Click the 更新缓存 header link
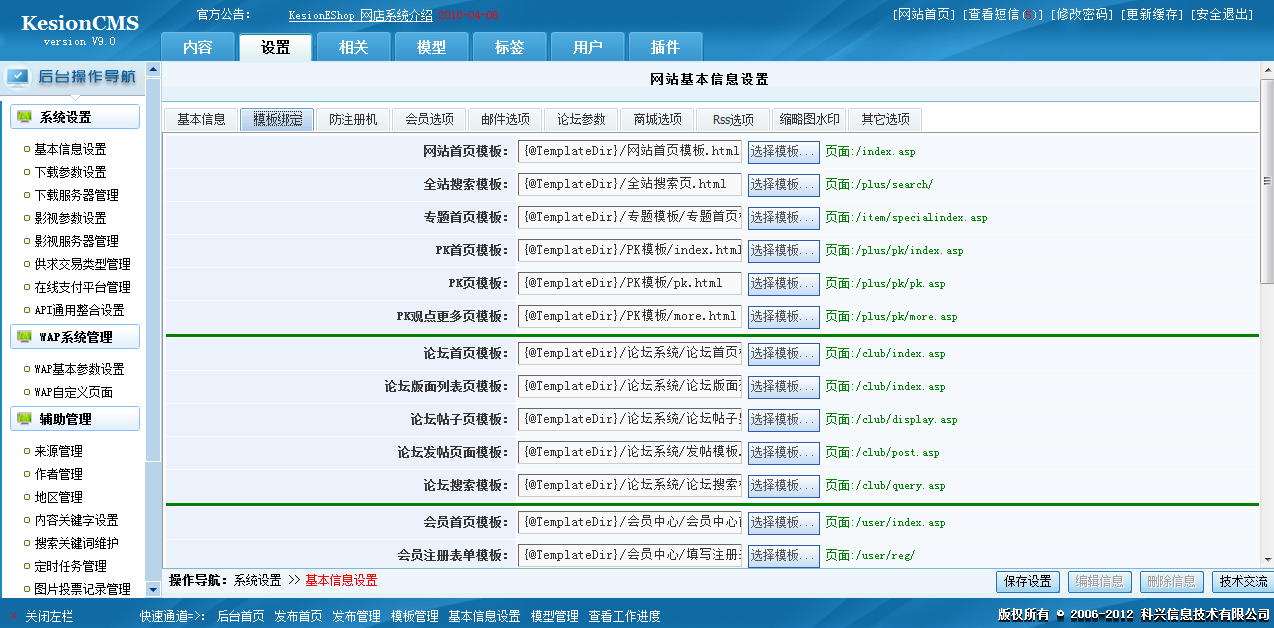 pos(1151,15)
